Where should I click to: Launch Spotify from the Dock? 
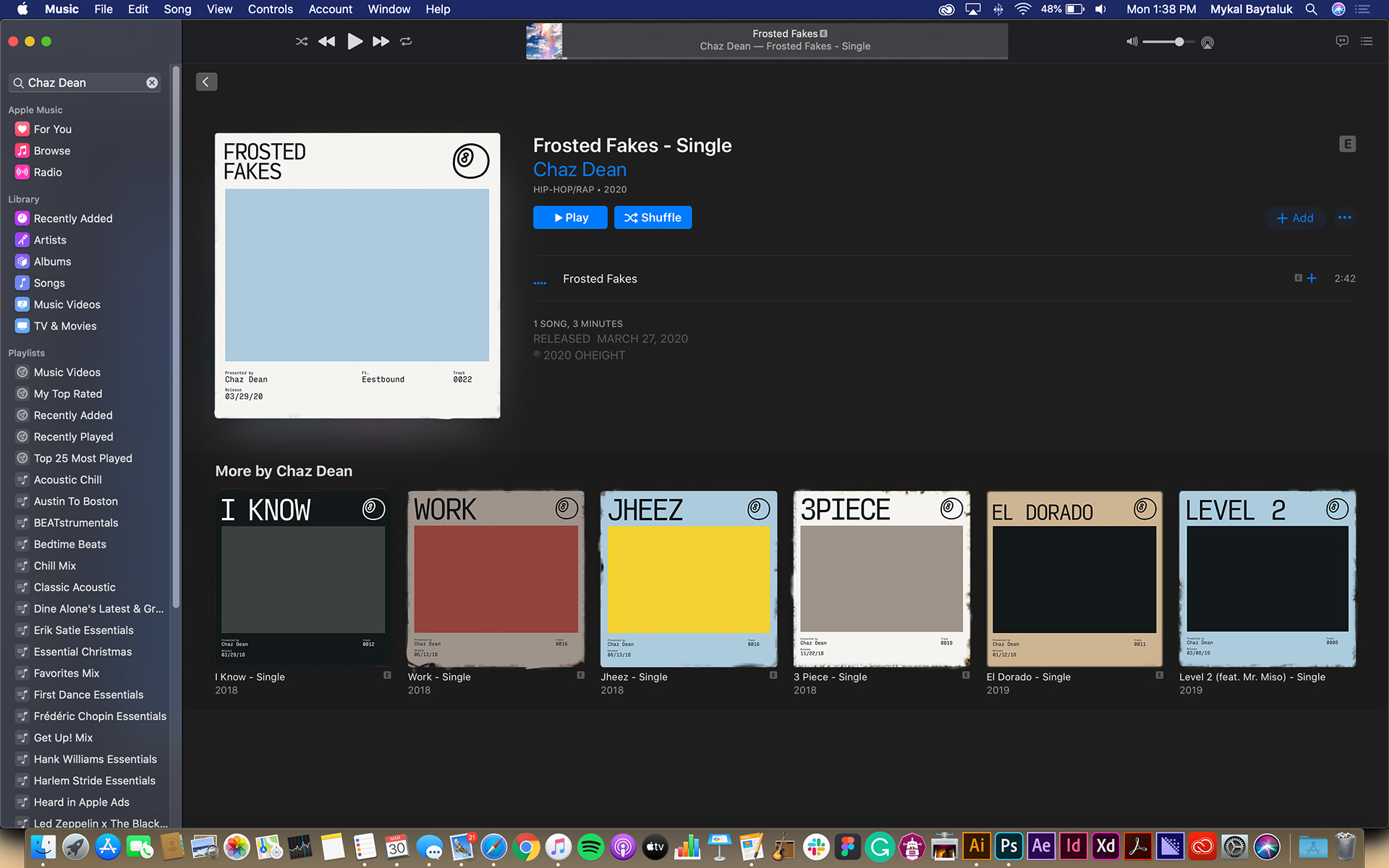(x=591, y=846)
